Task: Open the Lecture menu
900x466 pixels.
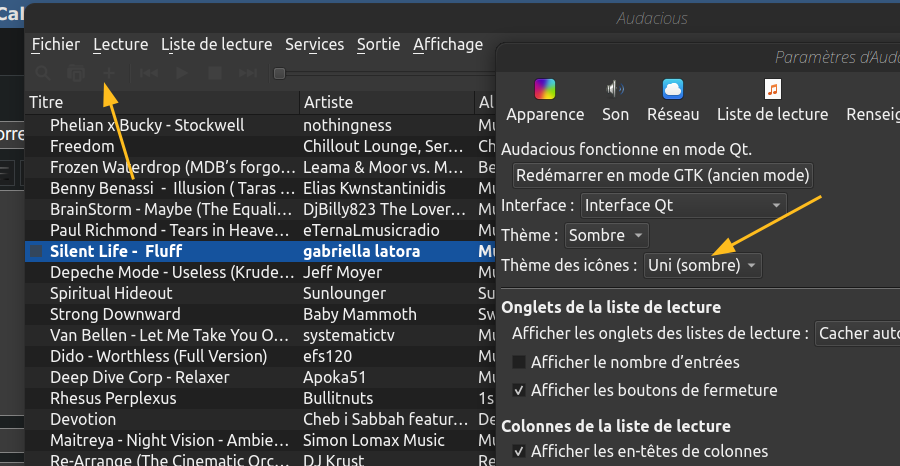Action: (121, 44)
